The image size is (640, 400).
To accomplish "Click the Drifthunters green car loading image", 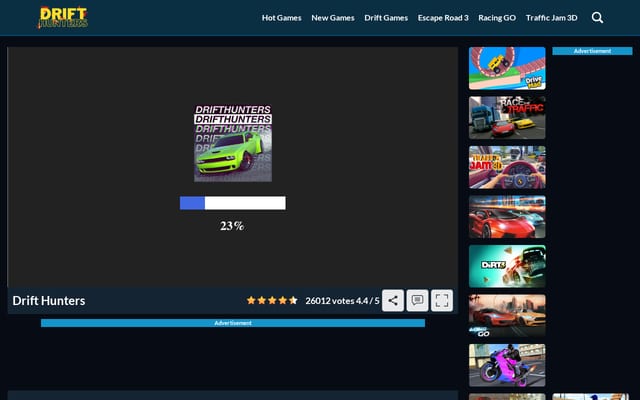I will coord(233,143).
